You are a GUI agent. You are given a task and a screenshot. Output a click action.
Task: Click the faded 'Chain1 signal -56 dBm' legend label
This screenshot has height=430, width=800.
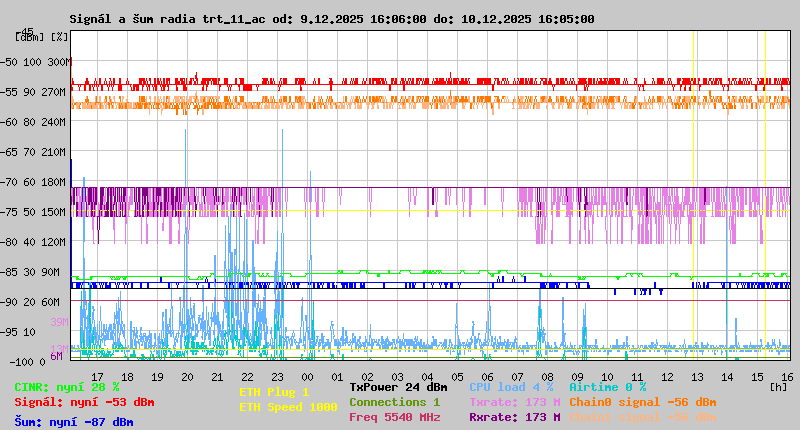point(643,417)
